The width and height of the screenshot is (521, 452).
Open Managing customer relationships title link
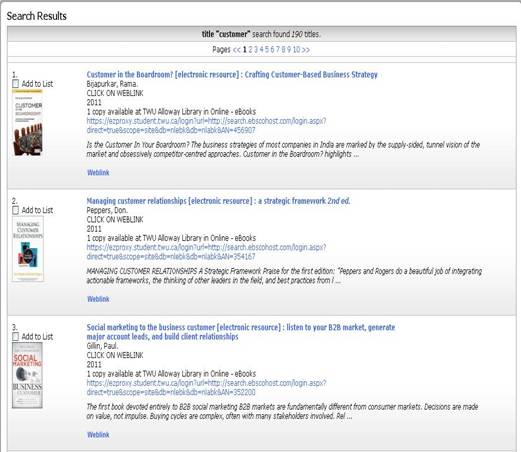pyautogui.click(x=218, y=201)
